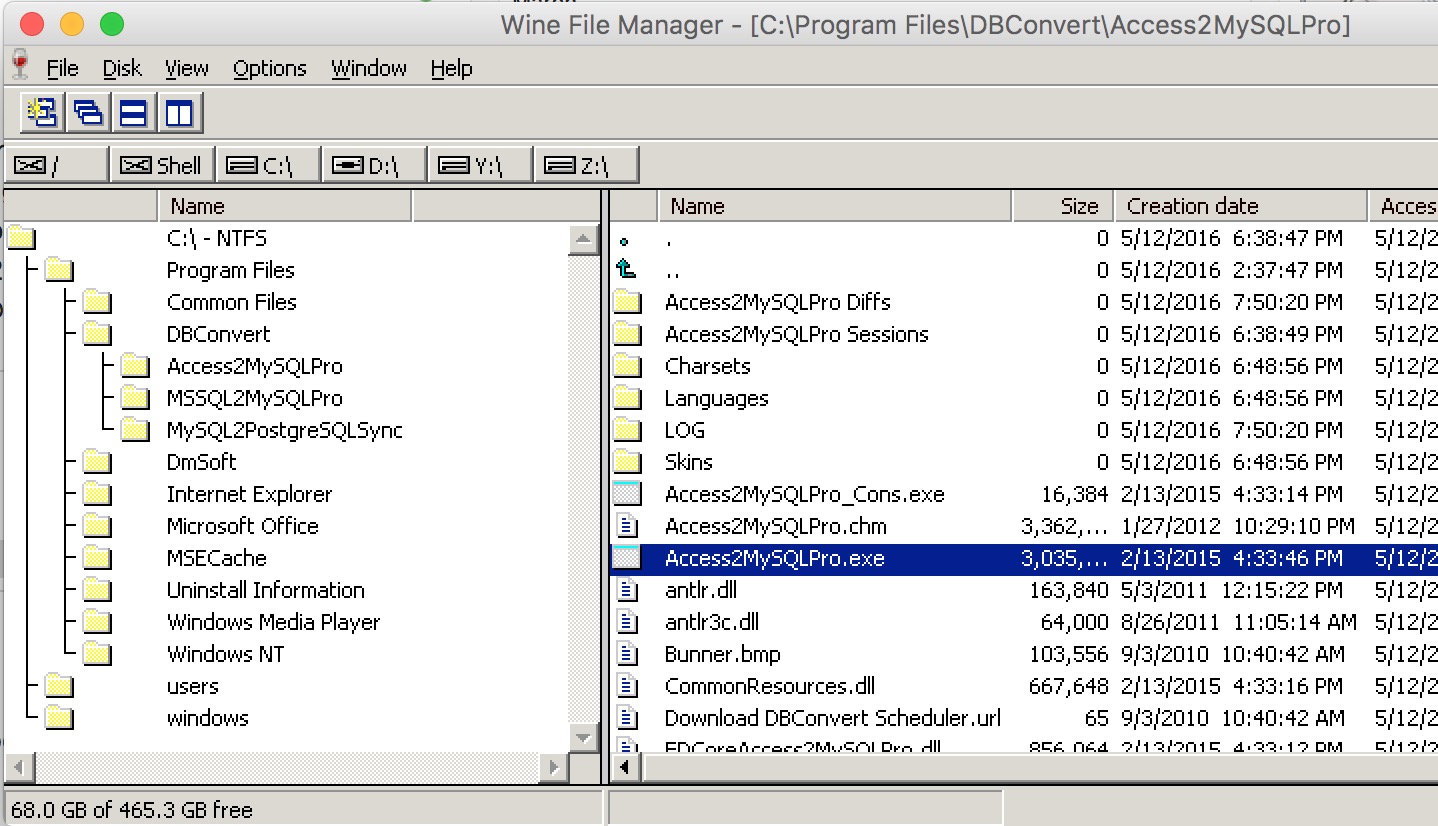Click the 3,035,... size of Access2MySQLPro.exe
This screenshot has width=1438, height=826.
[1064, 558]
